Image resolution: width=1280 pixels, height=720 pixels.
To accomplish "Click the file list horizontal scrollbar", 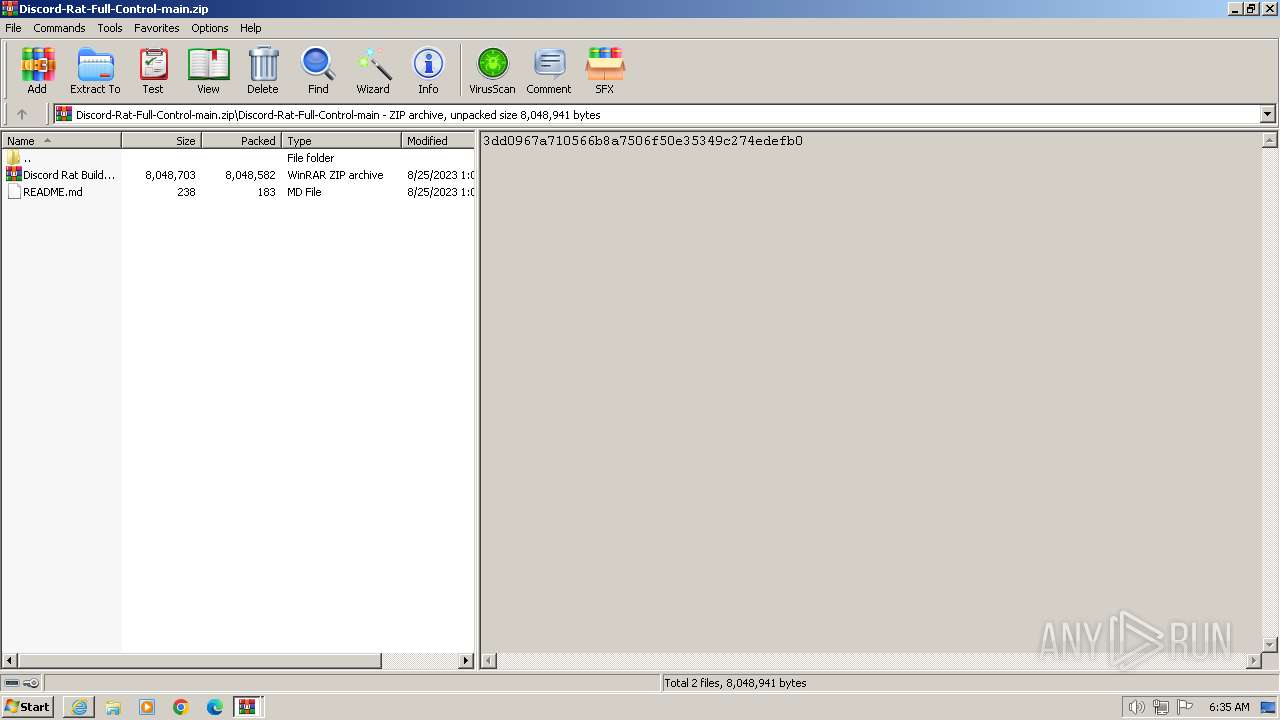I will (x=200, y=661).
